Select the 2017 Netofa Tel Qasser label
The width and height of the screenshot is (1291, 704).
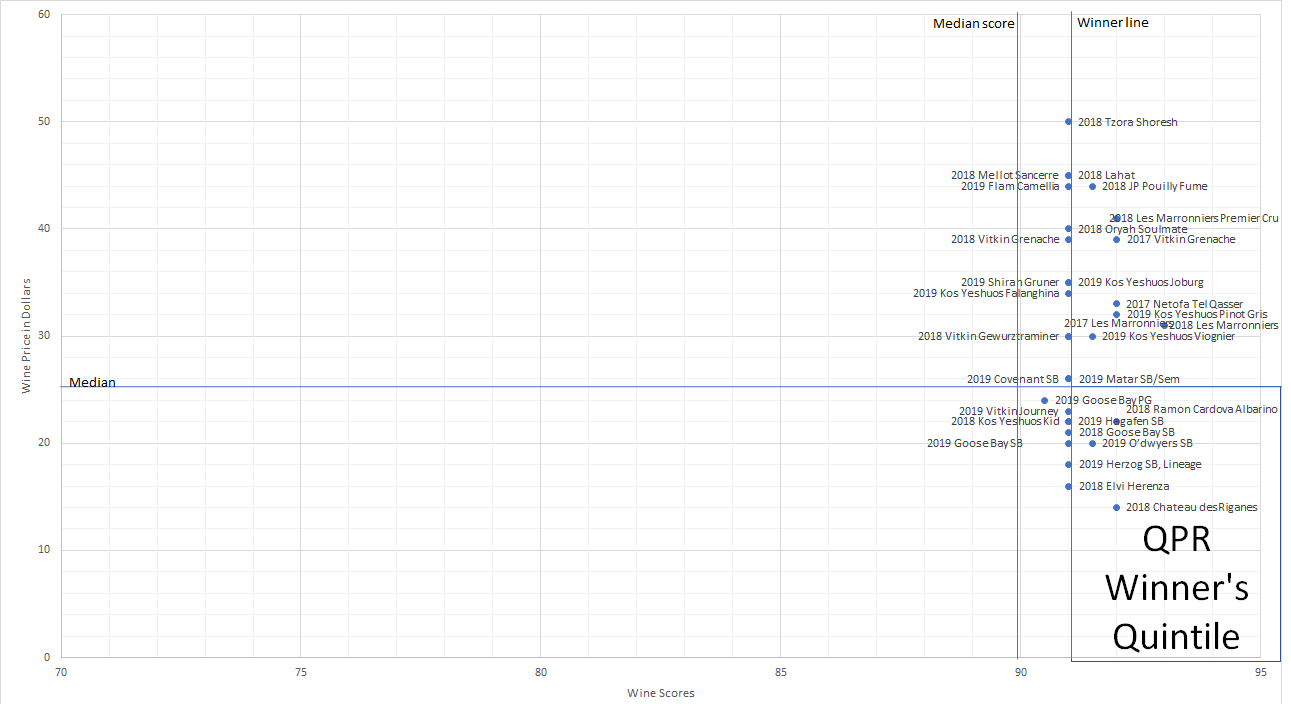[1184, 304]
